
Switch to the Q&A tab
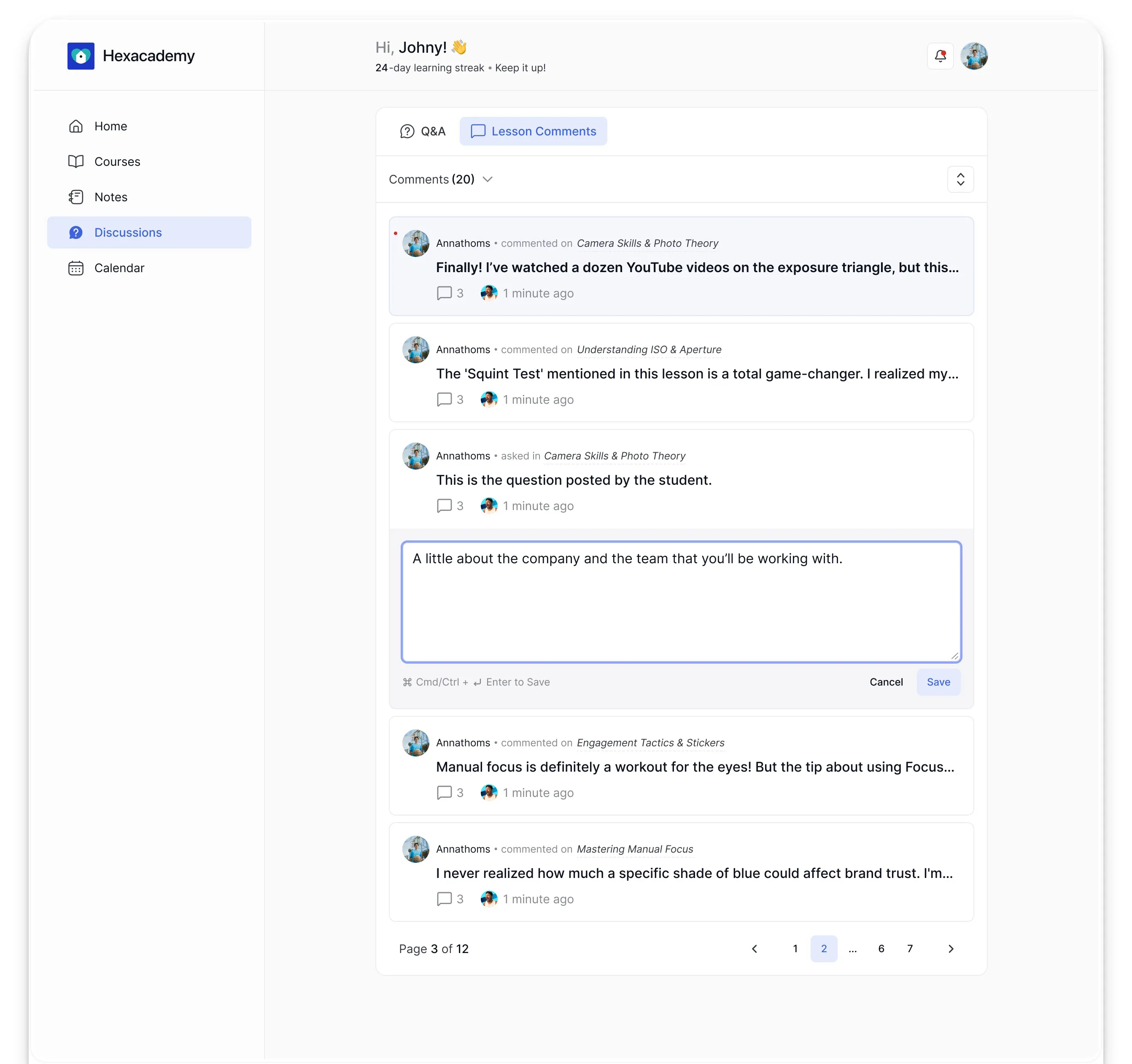click(423, 131)
